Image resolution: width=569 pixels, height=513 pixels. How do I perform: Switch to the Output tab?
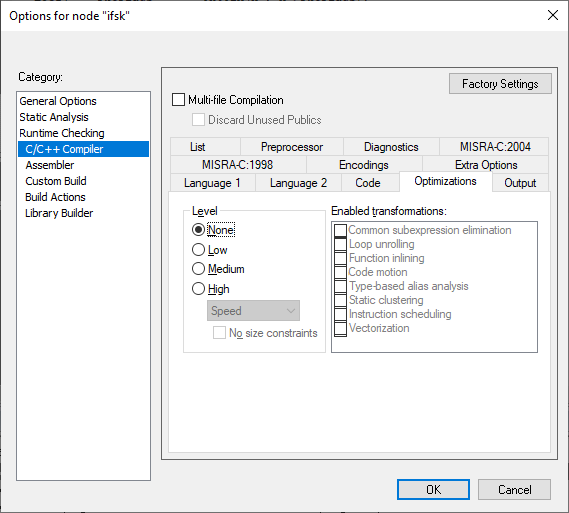[x=520, y=182]
